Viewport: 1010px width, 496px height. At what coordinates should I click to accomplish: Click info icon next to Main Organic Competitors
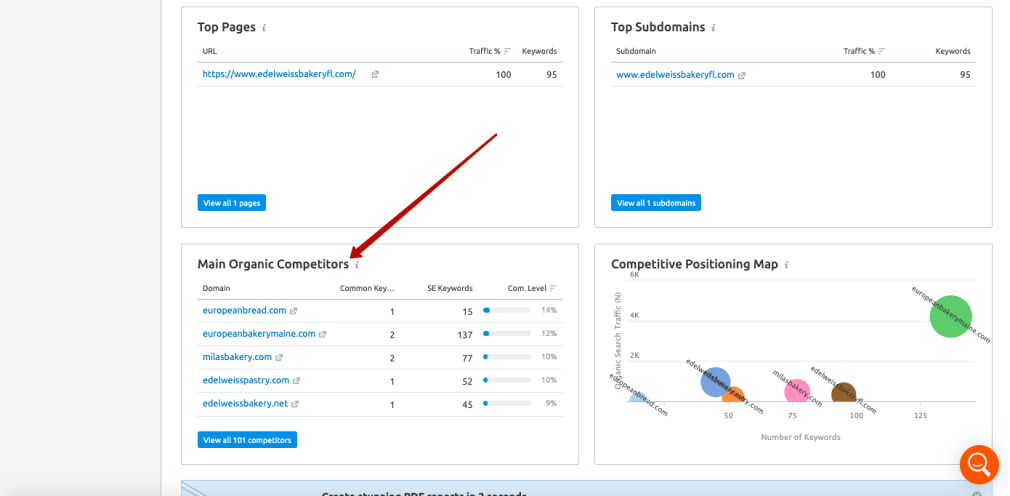(357, 265)
